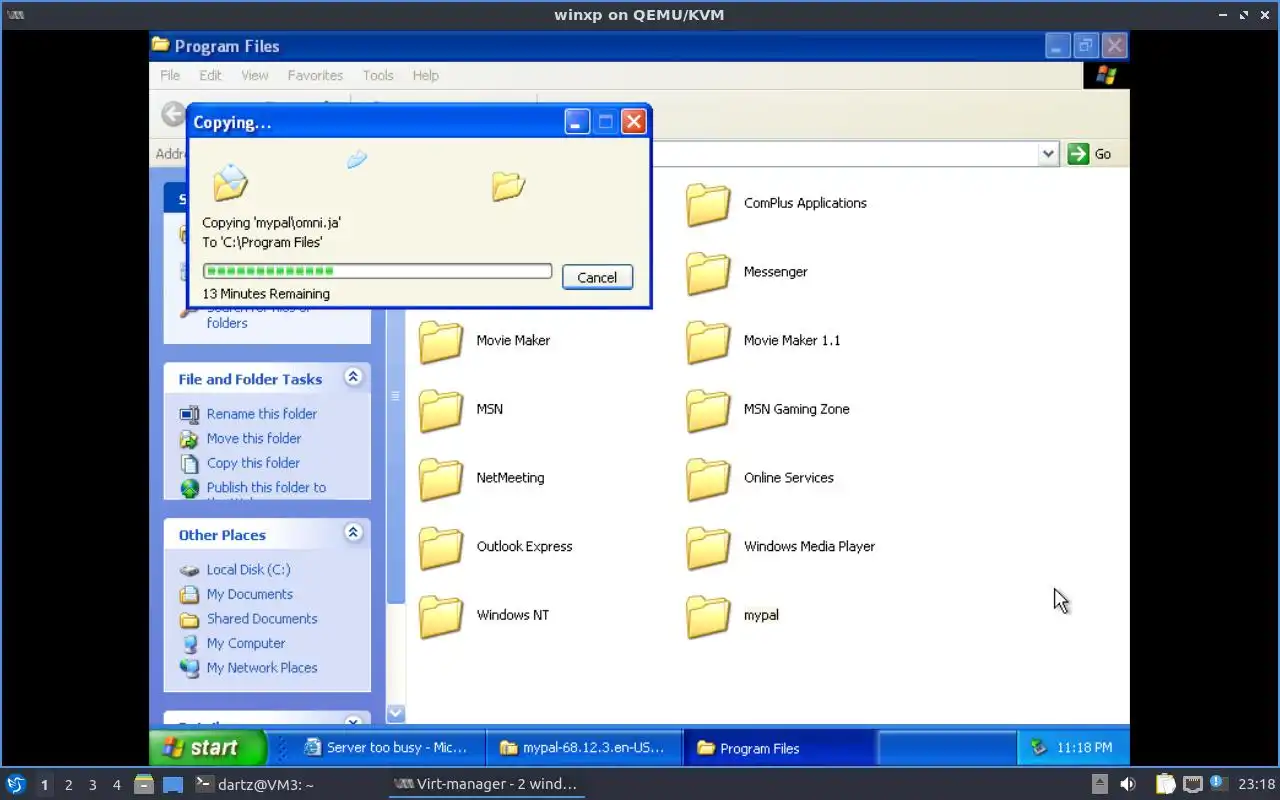Expand the Details panel chevron
This screenshot has width=1280, height=800.
(x=352, y=721)
